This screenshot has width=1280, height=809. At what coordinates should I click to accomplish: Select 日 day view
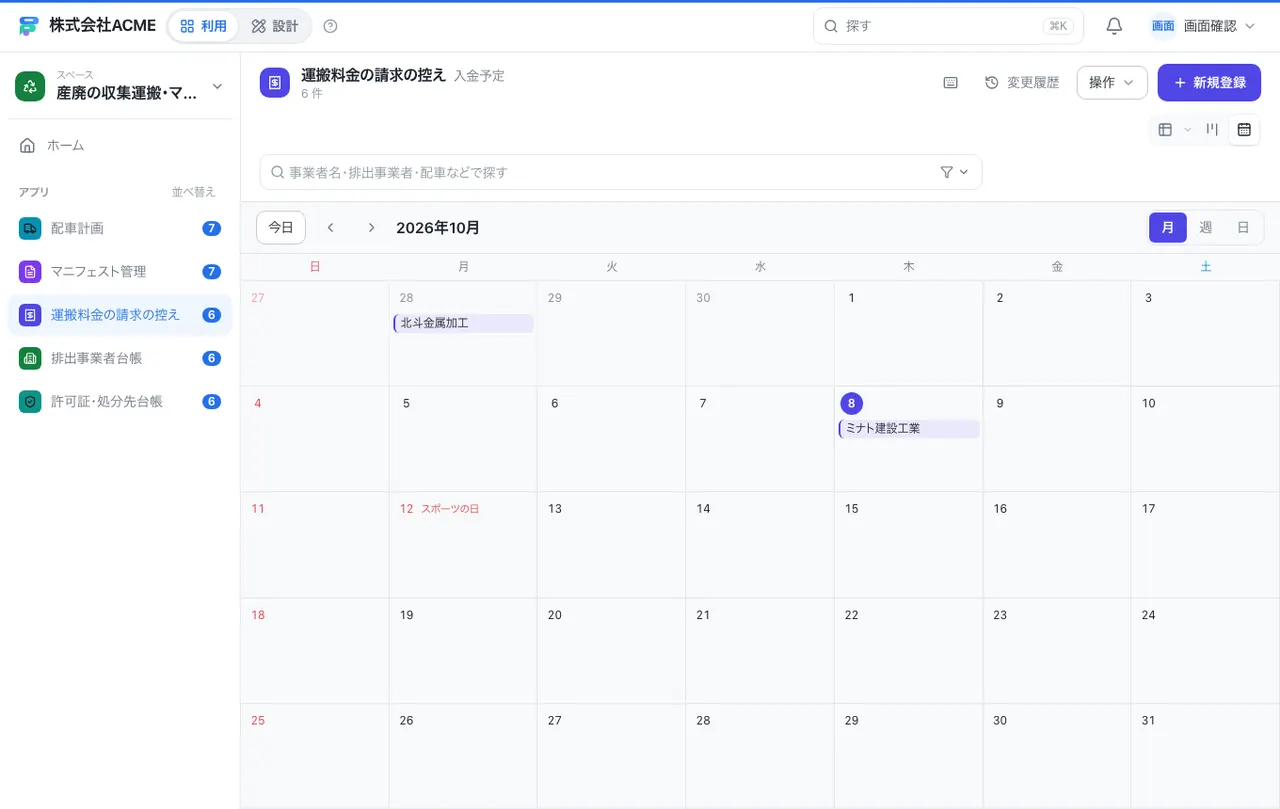pos(1243,227)
